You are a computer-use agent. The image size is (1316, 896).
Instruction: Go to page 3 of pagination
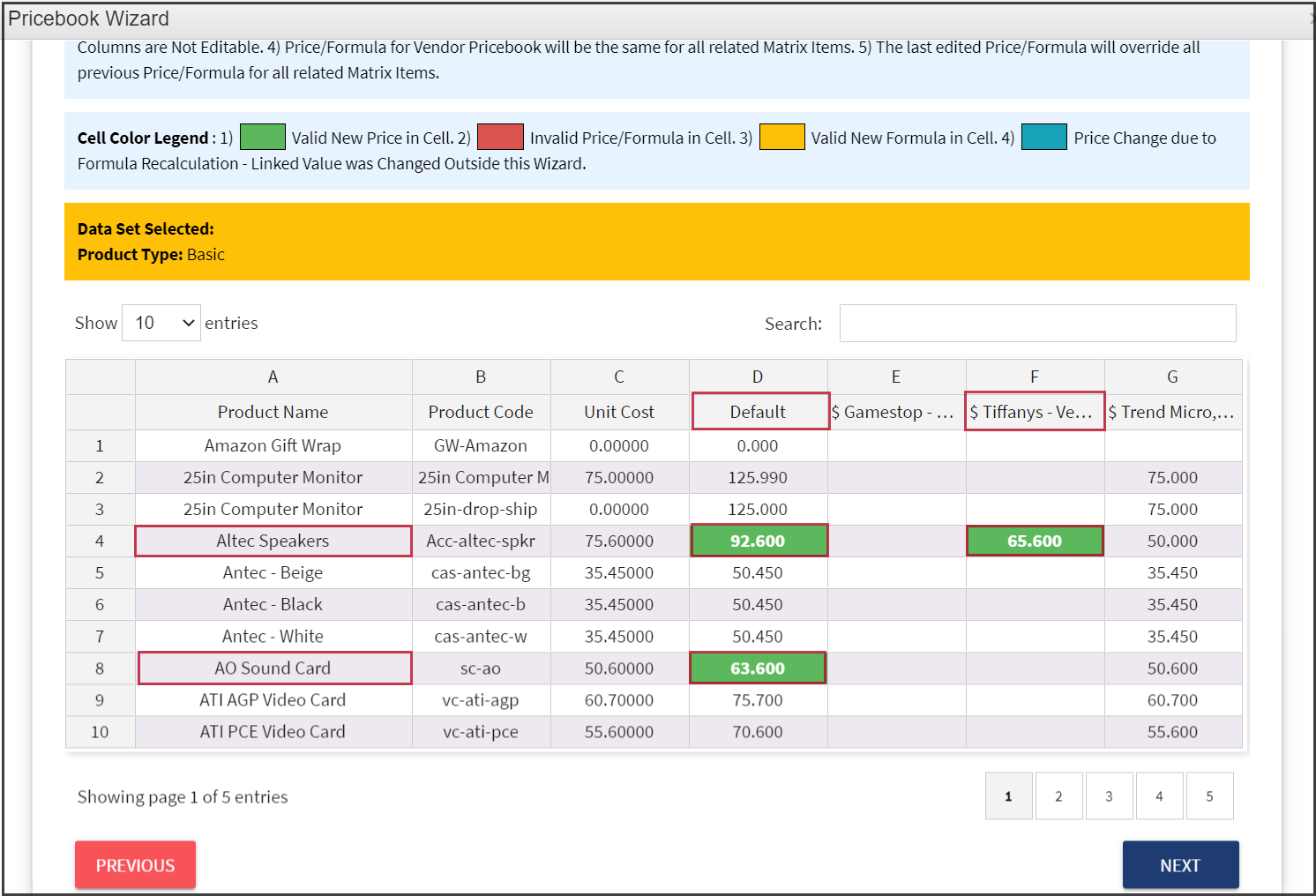(x=1109, y=796)
